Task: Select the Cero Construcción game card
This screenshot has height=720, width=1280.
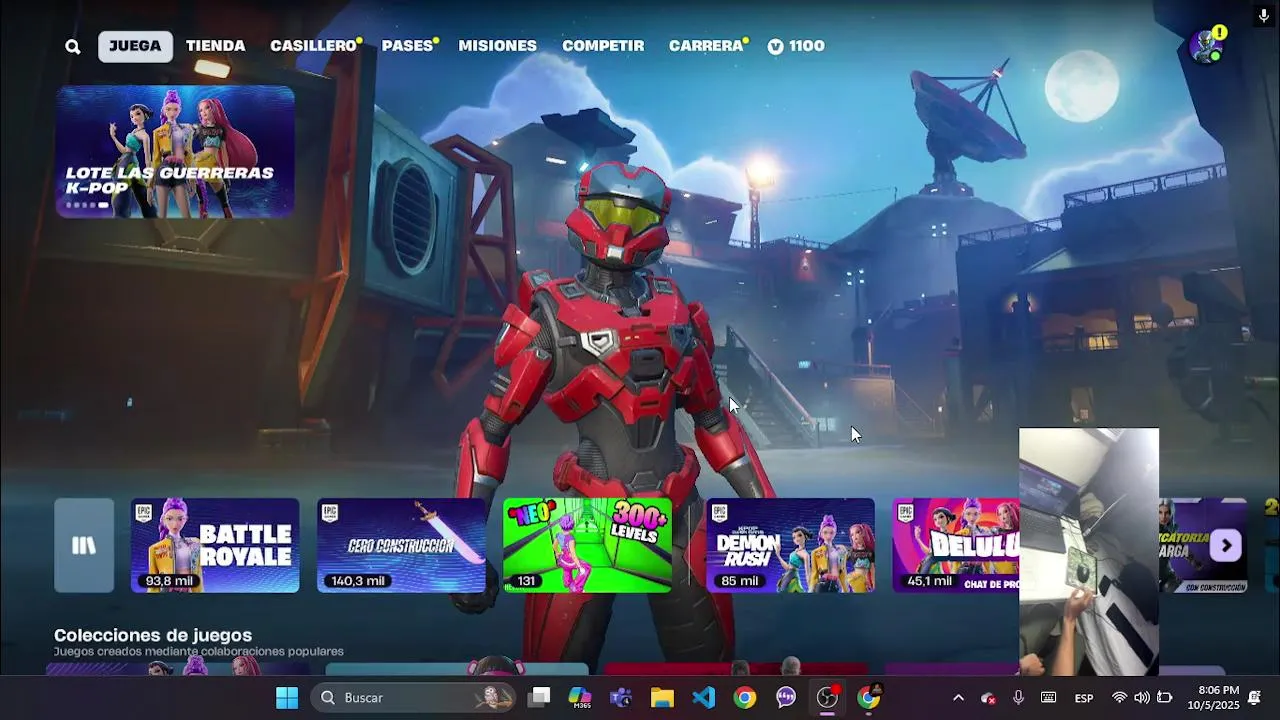Action: (401, 545)
